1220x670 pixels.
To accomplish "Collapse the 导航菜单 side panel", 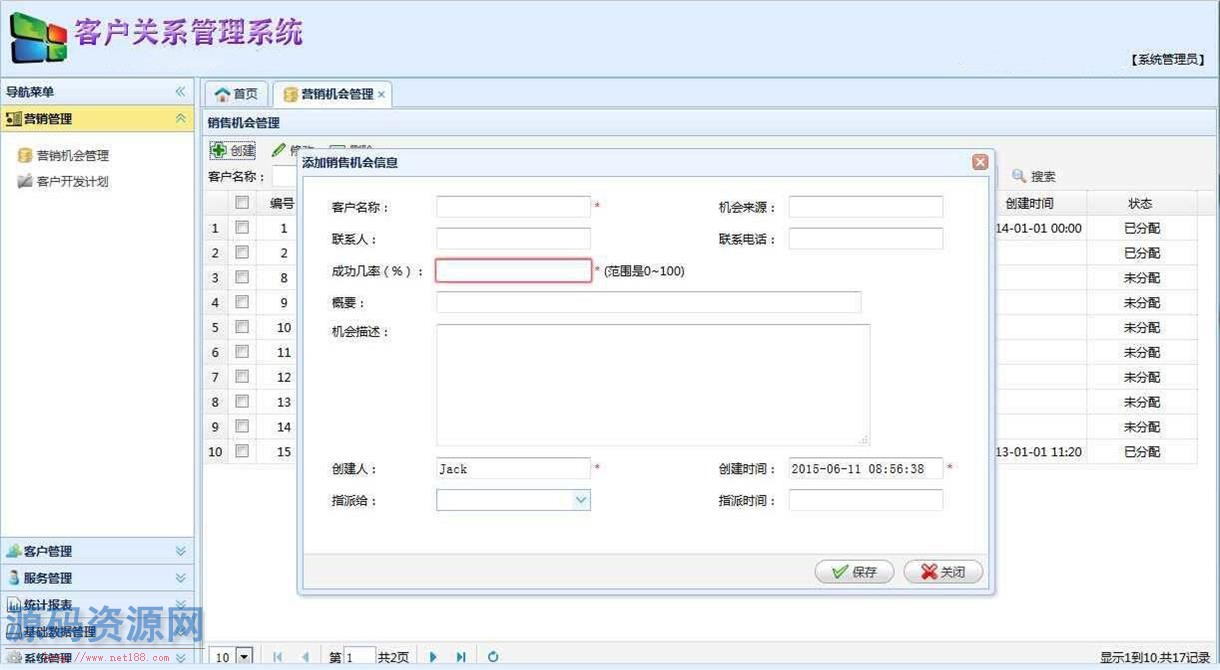I will click(x=180, y=92).
